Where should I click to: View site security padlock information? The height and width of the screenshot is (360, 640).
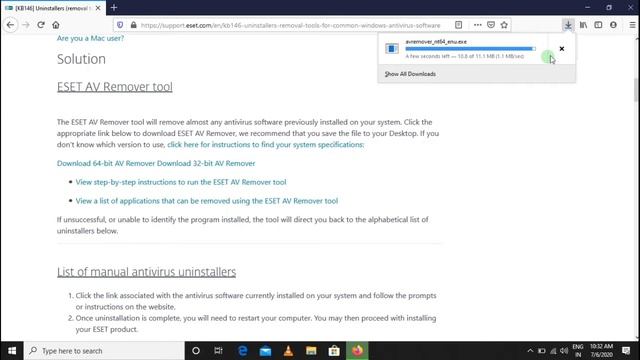point(133,25)
